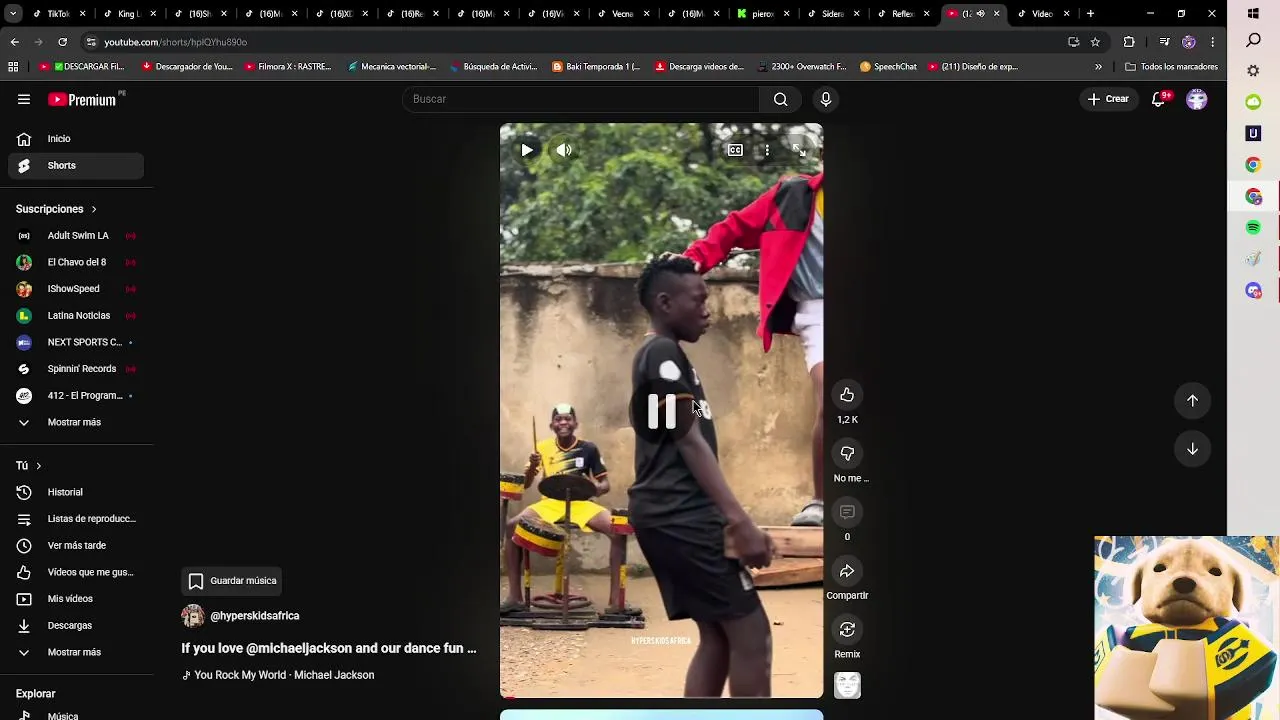Toggle closed captions on the short

coord(735,150)
